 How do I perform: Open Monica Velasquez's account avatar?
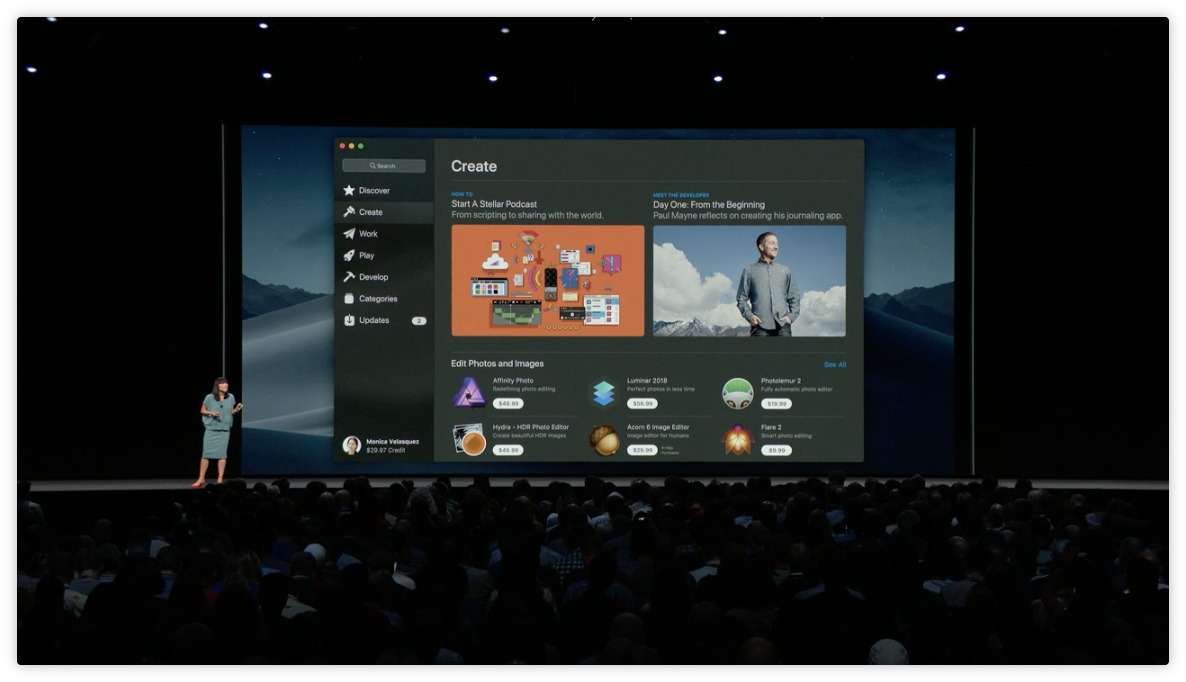point(351,445)
